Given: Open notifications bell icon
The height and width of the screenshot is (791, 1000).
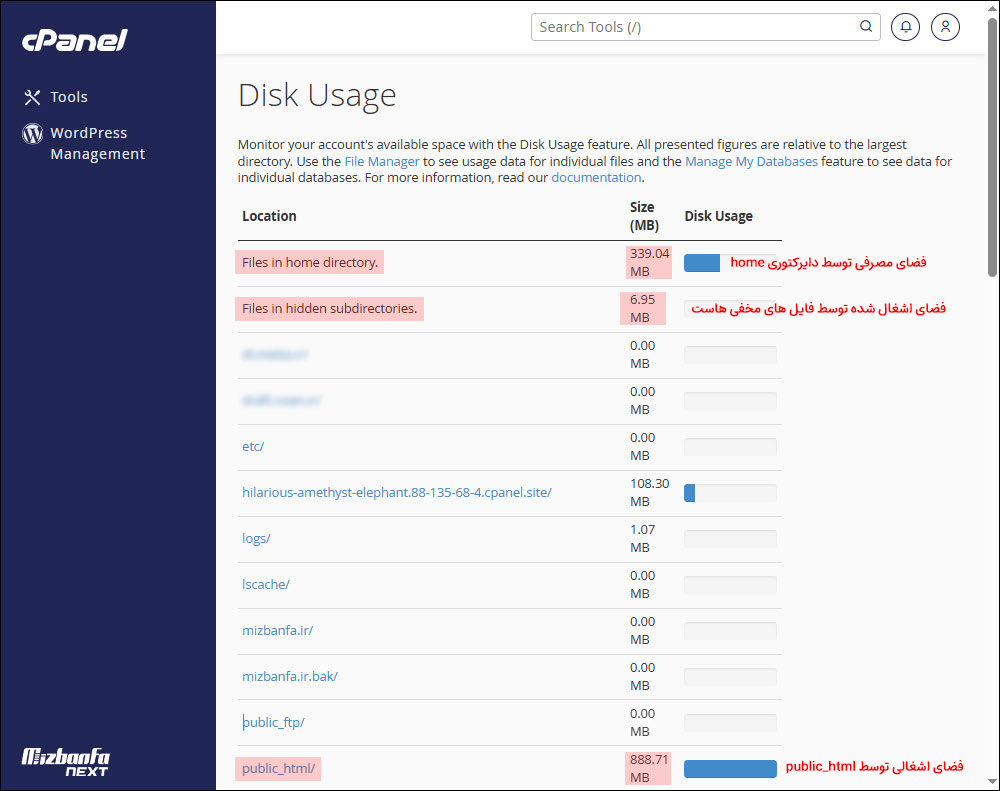Looking at the screenshot, I should pos(906,27).
